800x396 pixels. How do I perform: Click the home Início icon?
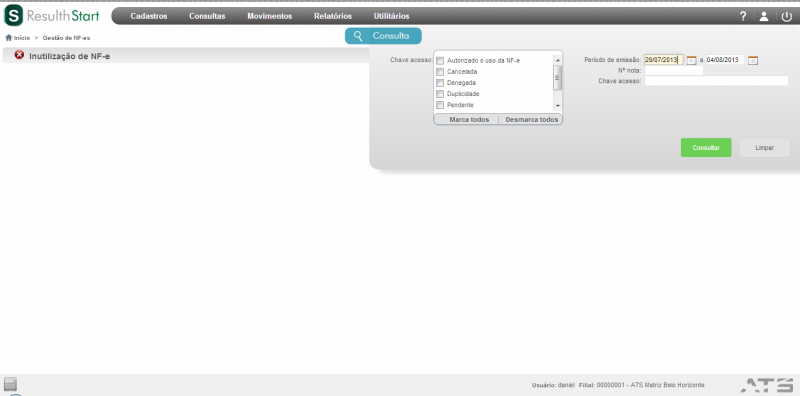[9, 38]
